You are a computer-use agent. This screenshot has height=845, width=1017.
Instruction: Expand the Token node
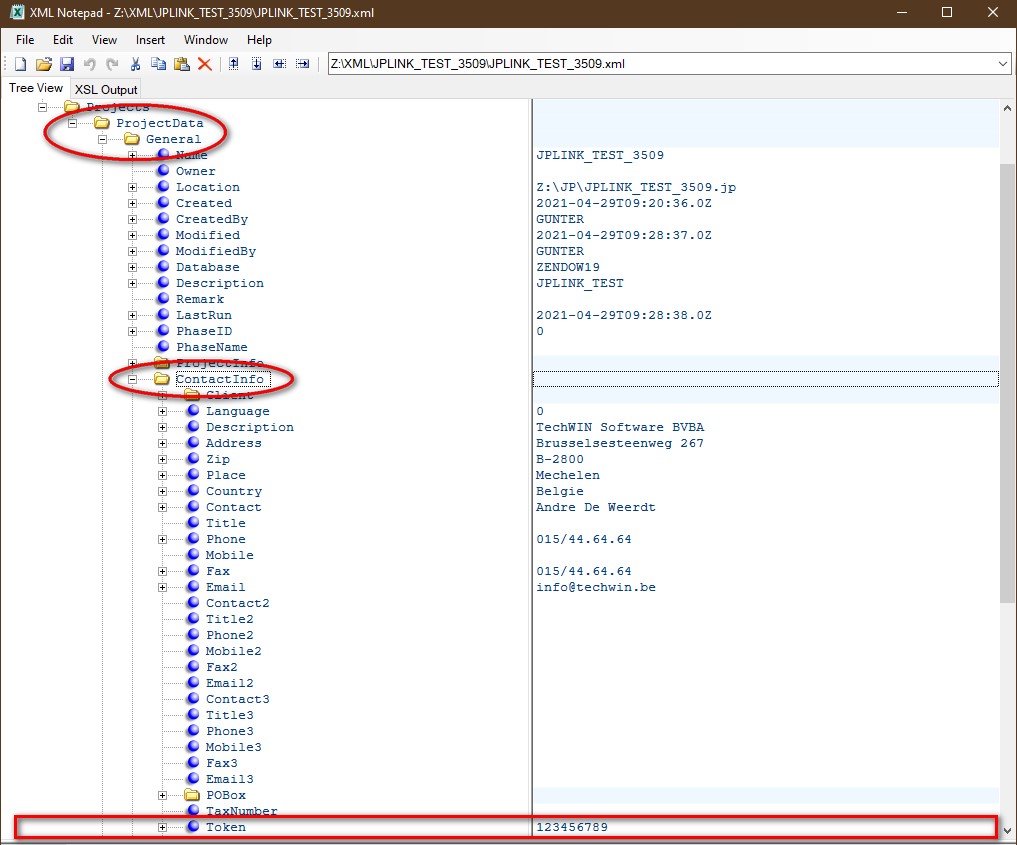coord(162,827)
